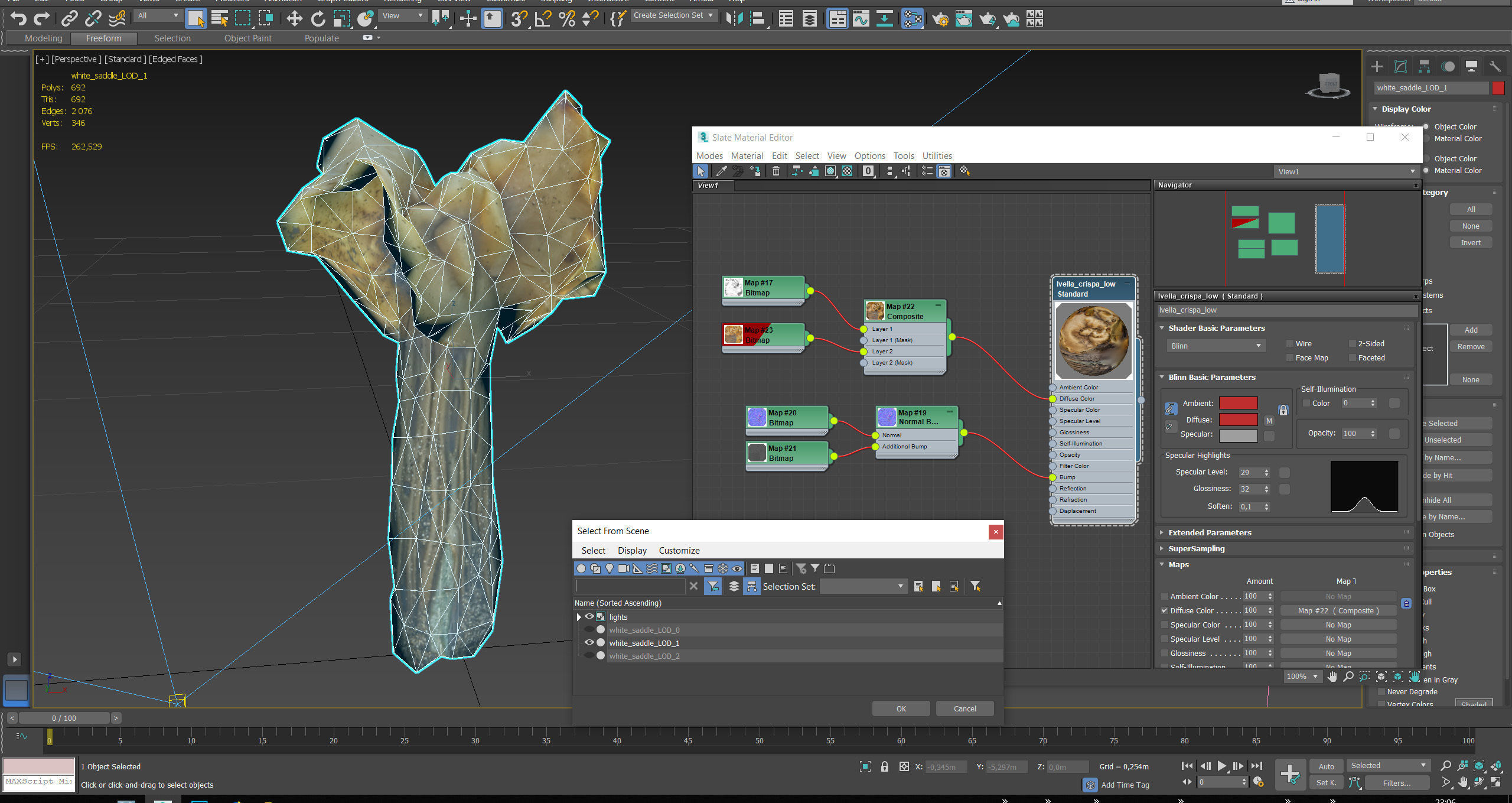This screenshot has width=1512, height=803.
Task: Click the Specular gray color swatch
Action: click(x=1238, y=435)
